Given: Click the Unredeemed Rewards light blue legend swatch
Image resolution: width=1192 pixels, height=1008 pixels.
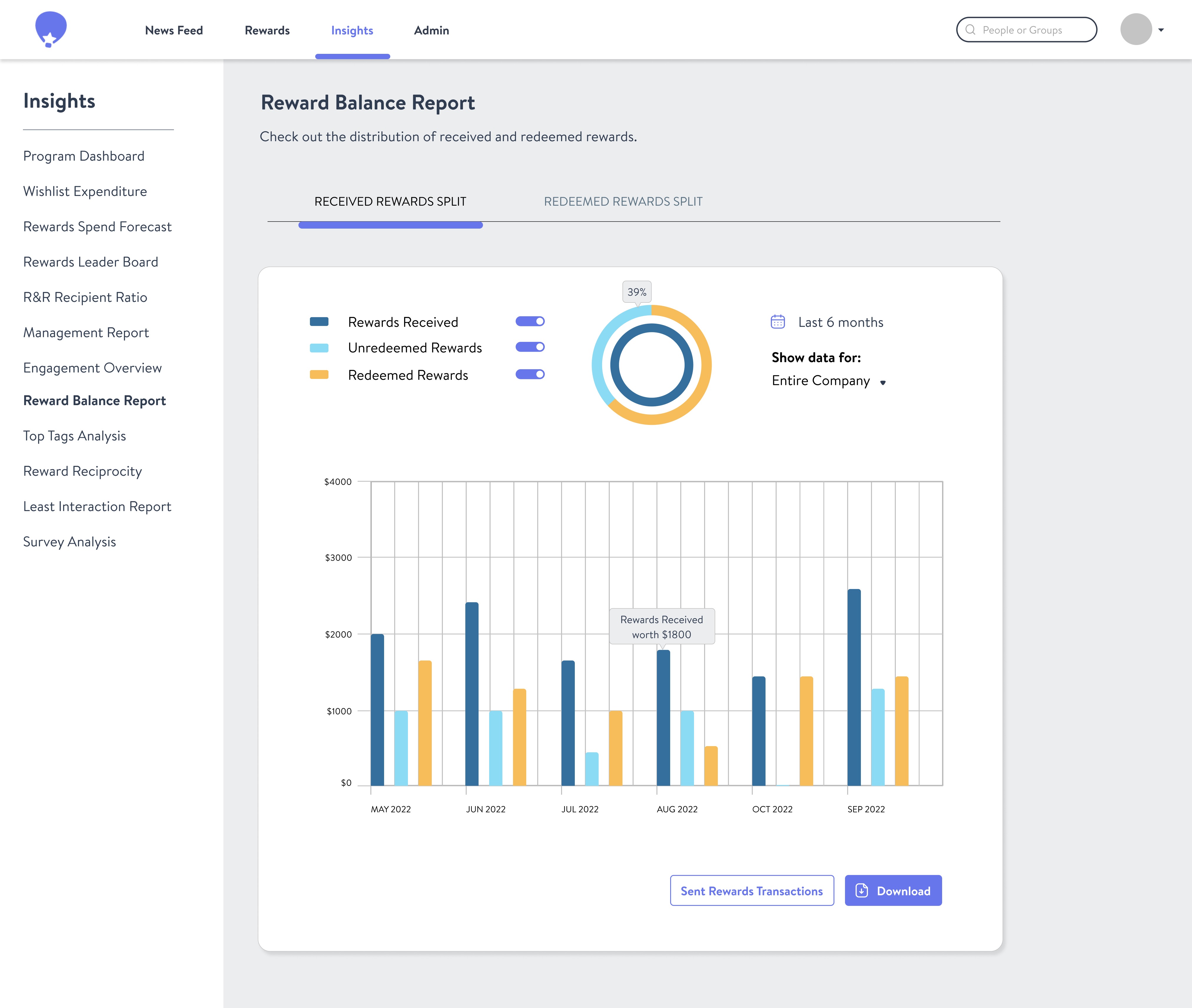Looking at the screenshot, I should (x=319, y=348).
